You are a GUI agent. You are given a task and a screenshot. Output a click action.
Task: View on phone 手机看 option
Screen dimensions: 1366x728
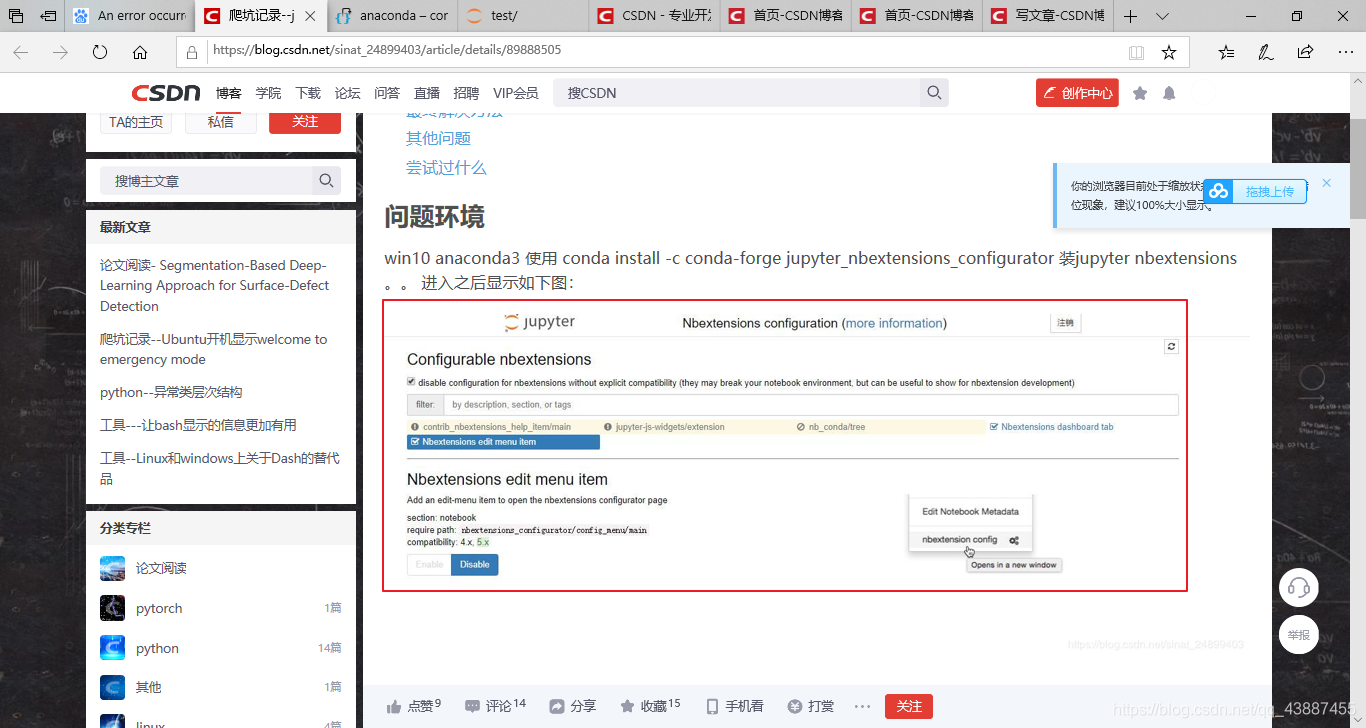pyautogui.click(x=734, y=706)
